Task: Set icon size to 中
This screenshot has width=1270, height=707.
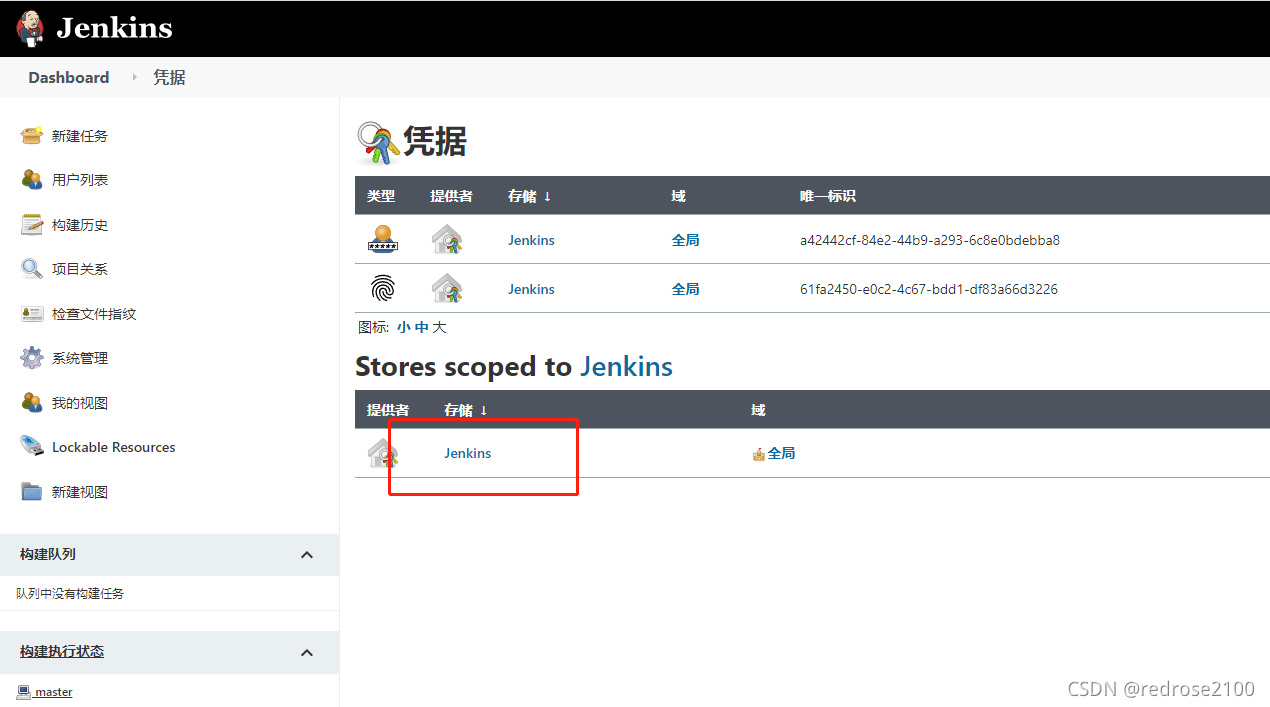Action: click(x=421, y=327)
